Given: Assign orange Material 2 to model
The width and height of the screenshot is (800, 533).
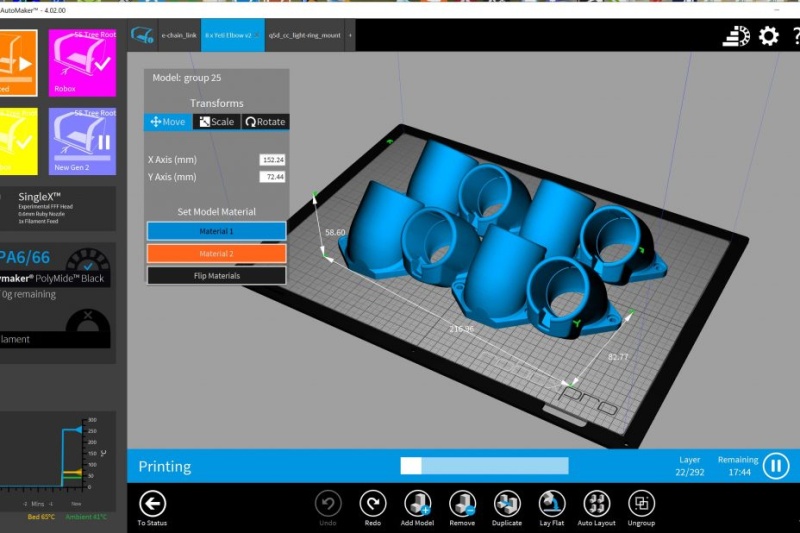Looking at the screenshot, I should (216, 254).
